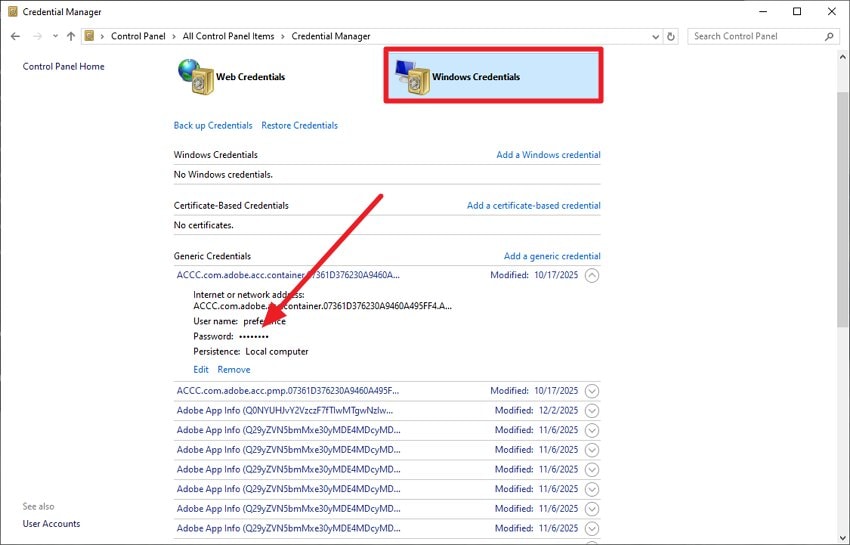The height and width of the screenshot is (545, 850).
Task: Click the masked password value
Action: [x=254, y=336]
